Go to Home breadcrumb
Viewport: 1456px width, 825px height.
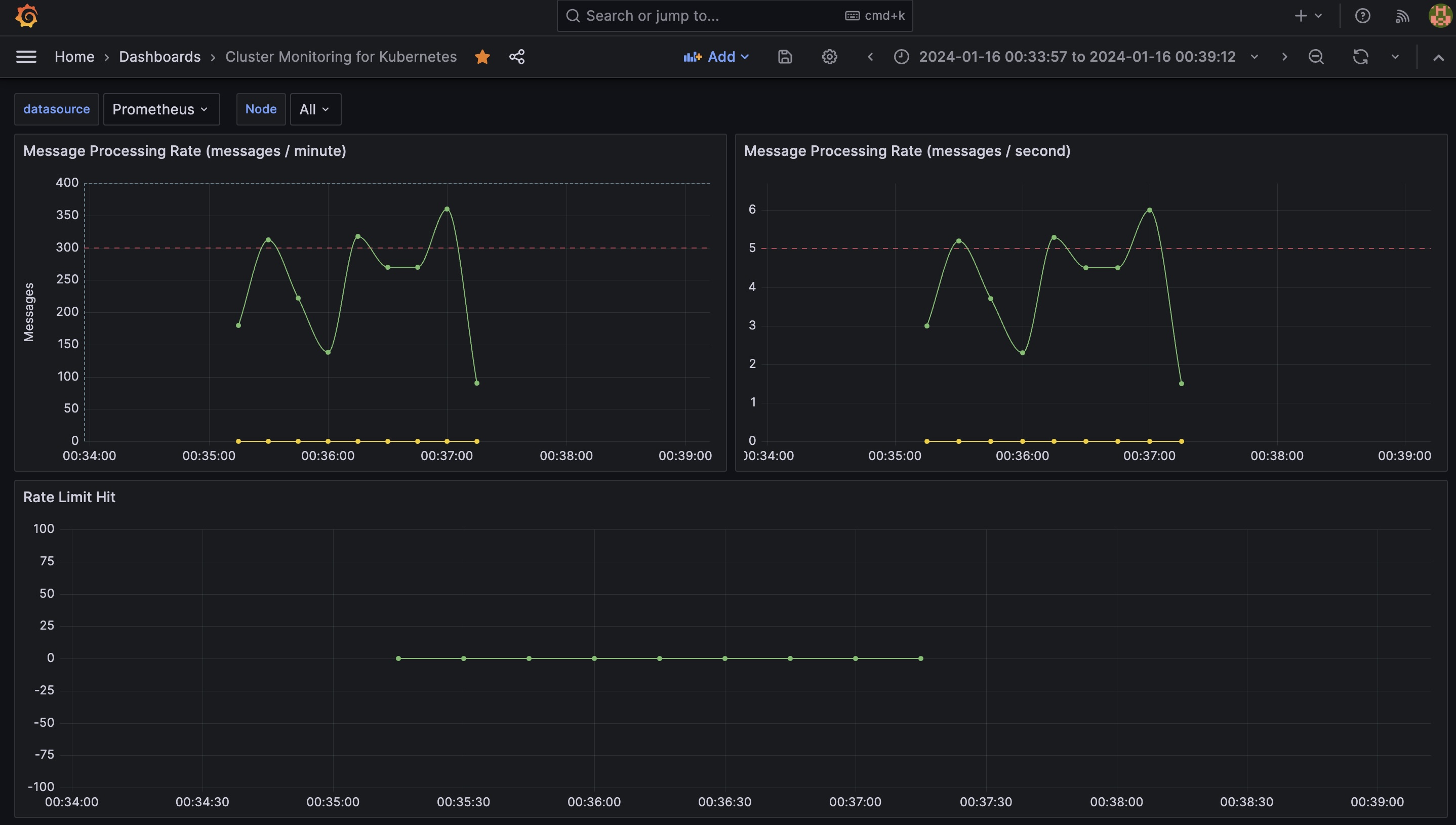(x=74, y=57)
